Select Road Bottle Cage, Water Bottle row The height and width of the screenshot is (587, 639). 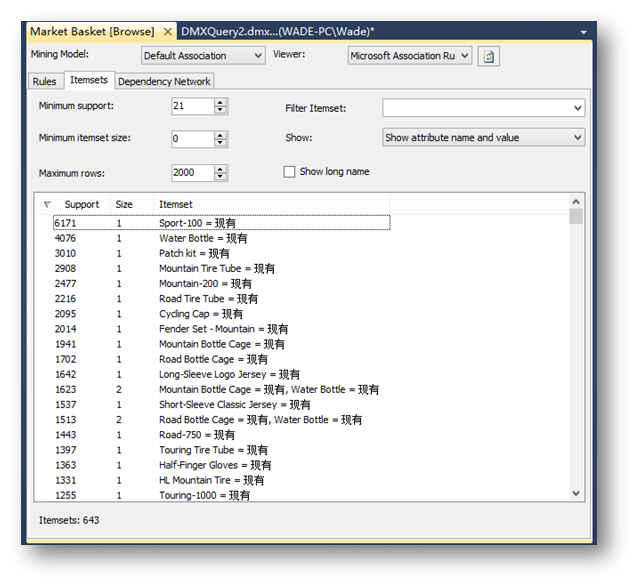[222, 419]
